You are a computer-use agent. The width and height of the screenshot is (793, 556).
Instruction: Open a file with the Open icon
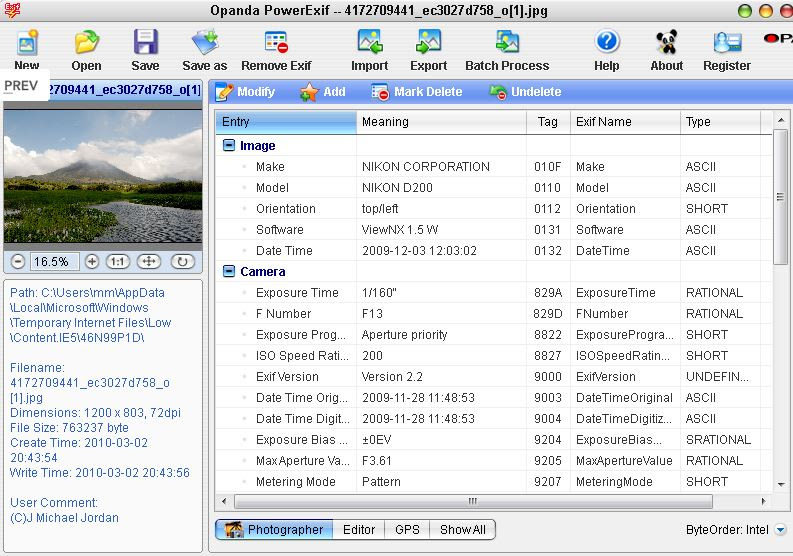coord(86,42)
